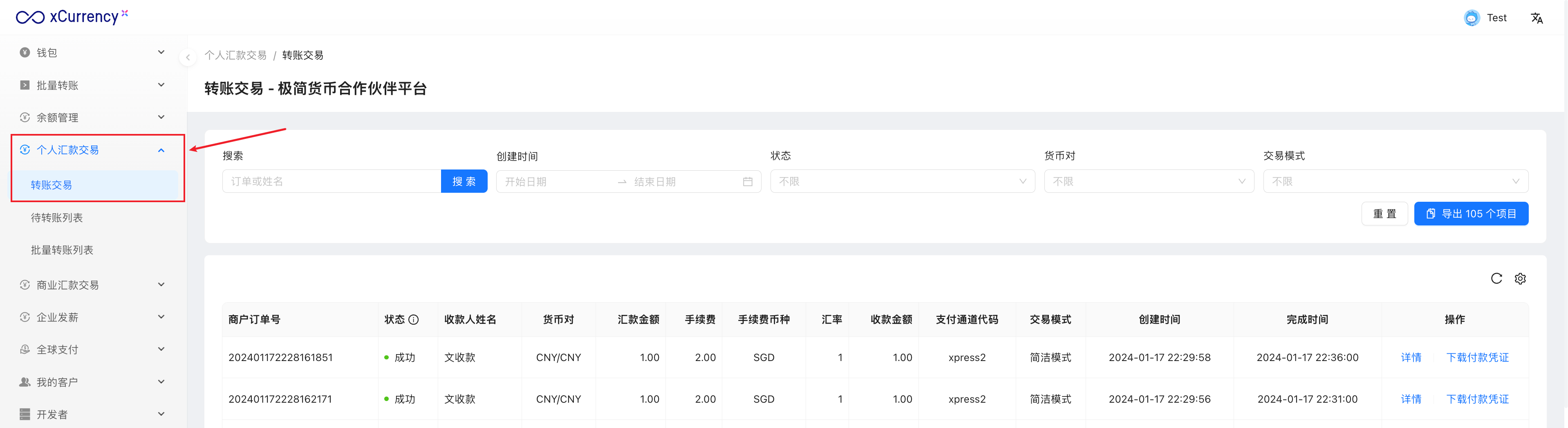Expand the 余额管理 menu chevron
Viewport: 1568px width, 428px height.
point(161,117)
